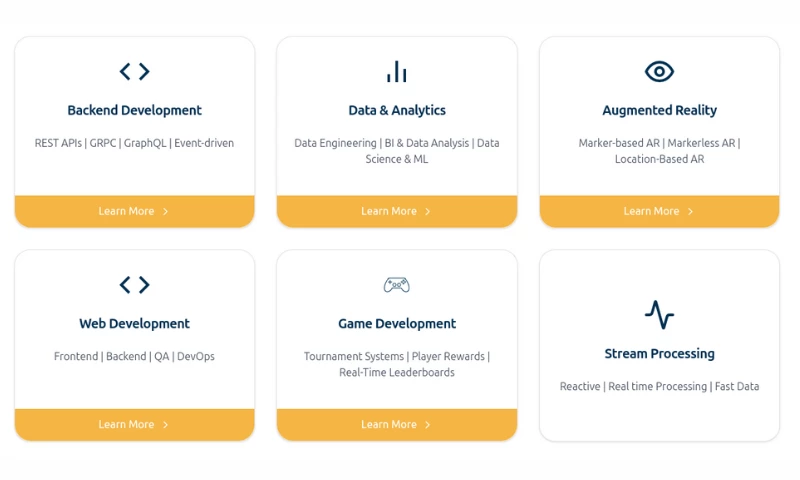This screenshot has height=480, width=800.
Task: Select the Game Development heading
Action: click(x=397, y=323)
